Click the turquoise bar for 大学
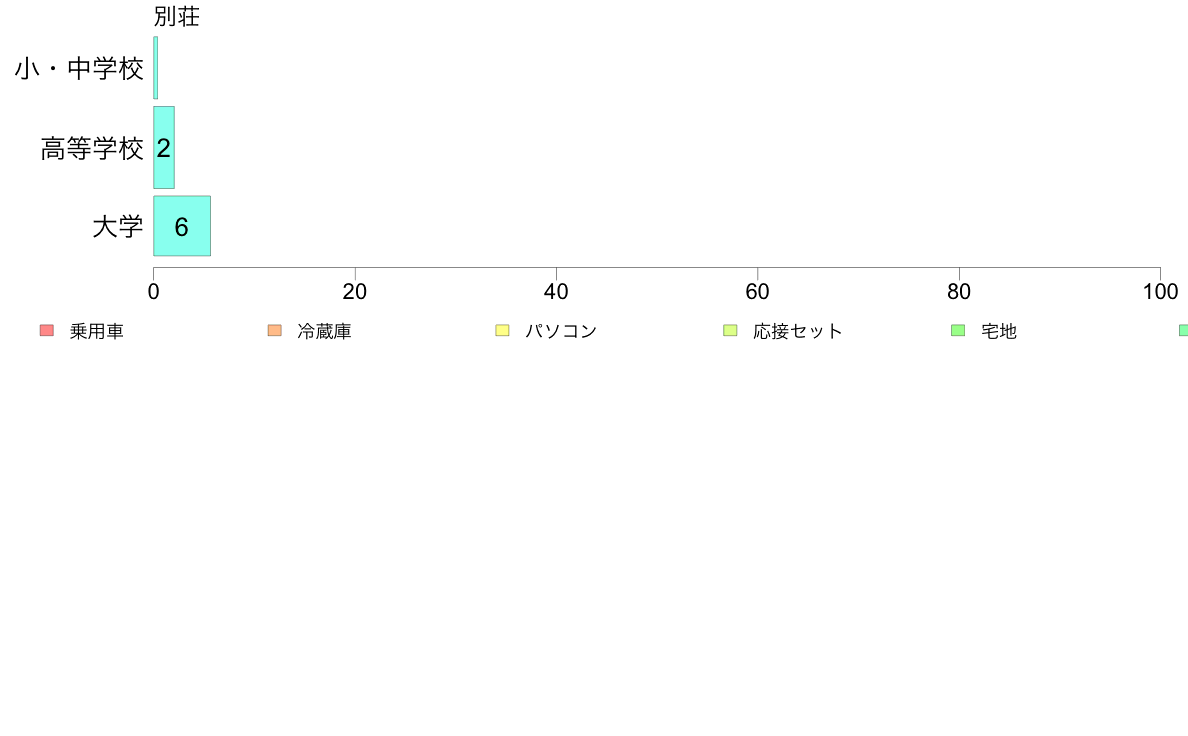The width and height of the screenshot is (1188, 736). click(x=182, y=226)
